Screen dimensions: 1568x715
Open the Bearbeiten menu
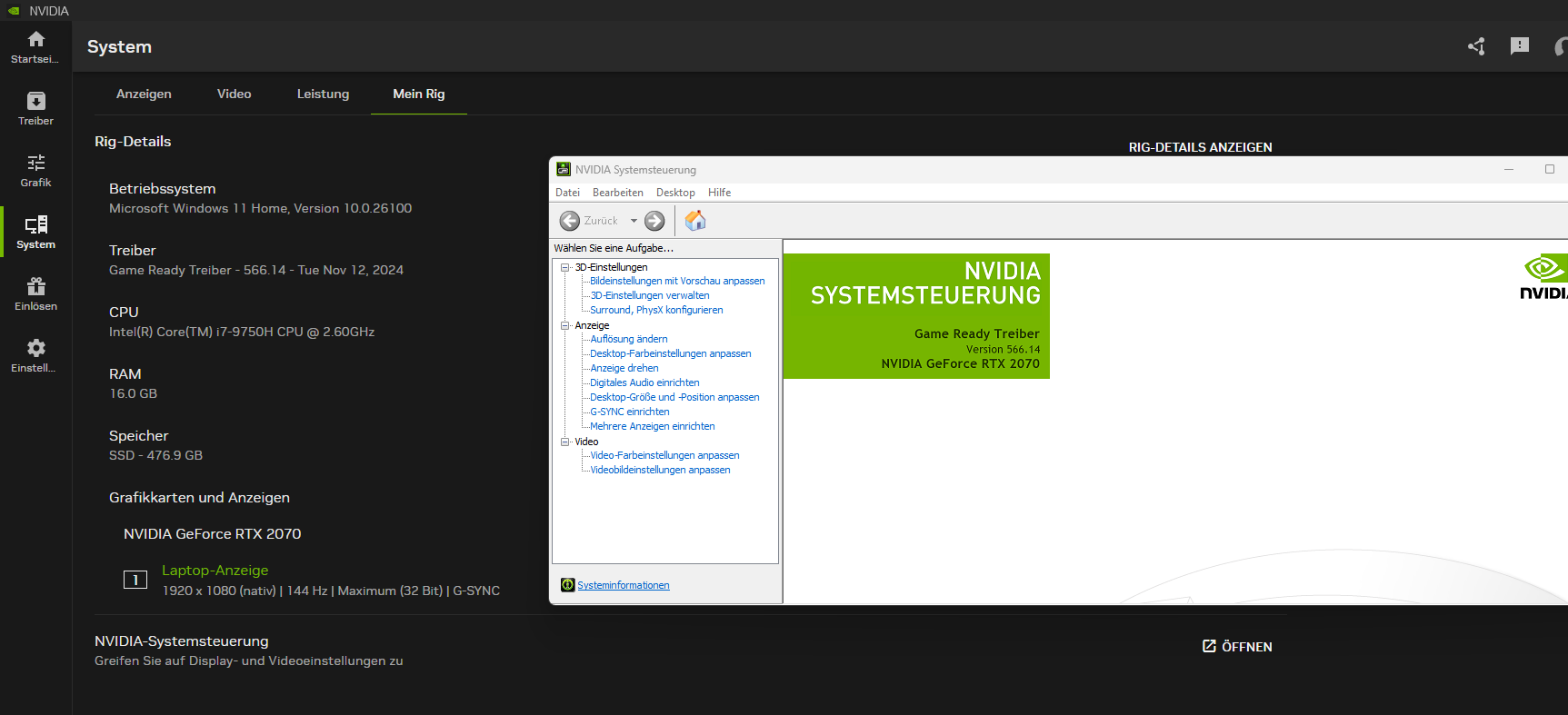click(x=618, y=193)
